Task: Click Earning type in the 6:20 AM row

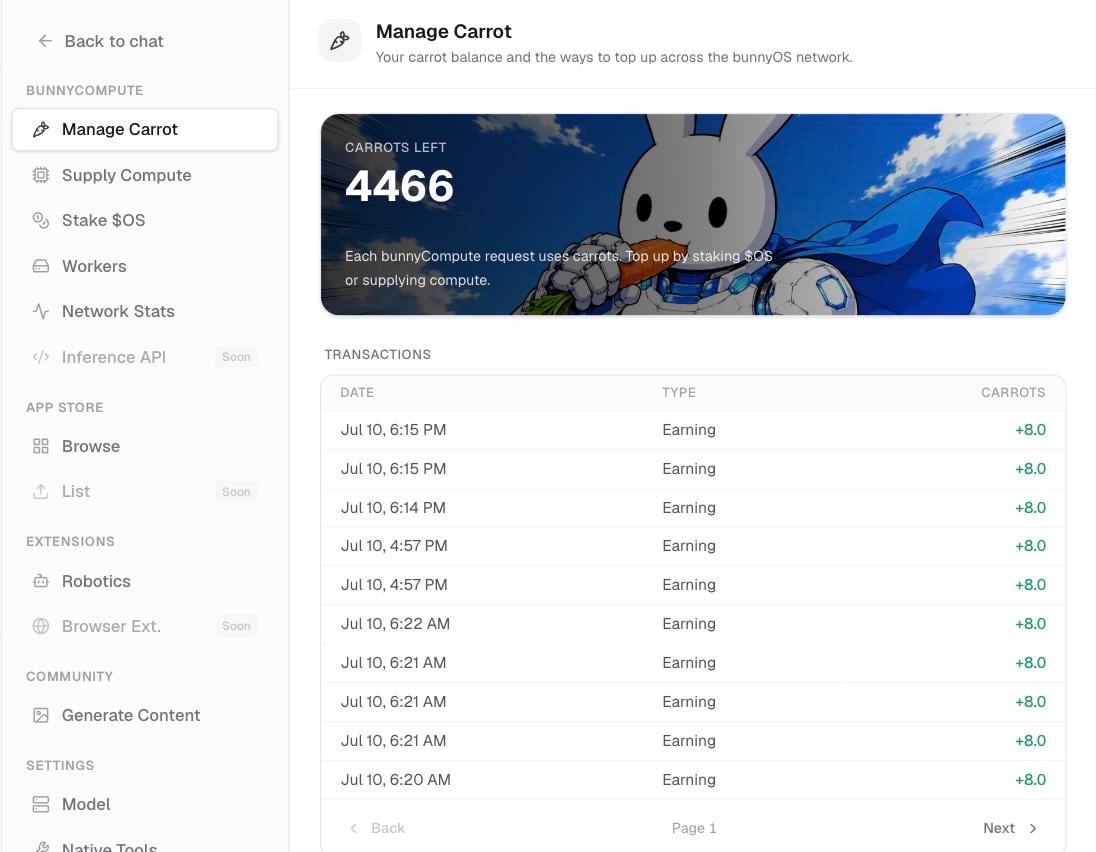Action: 688,779
